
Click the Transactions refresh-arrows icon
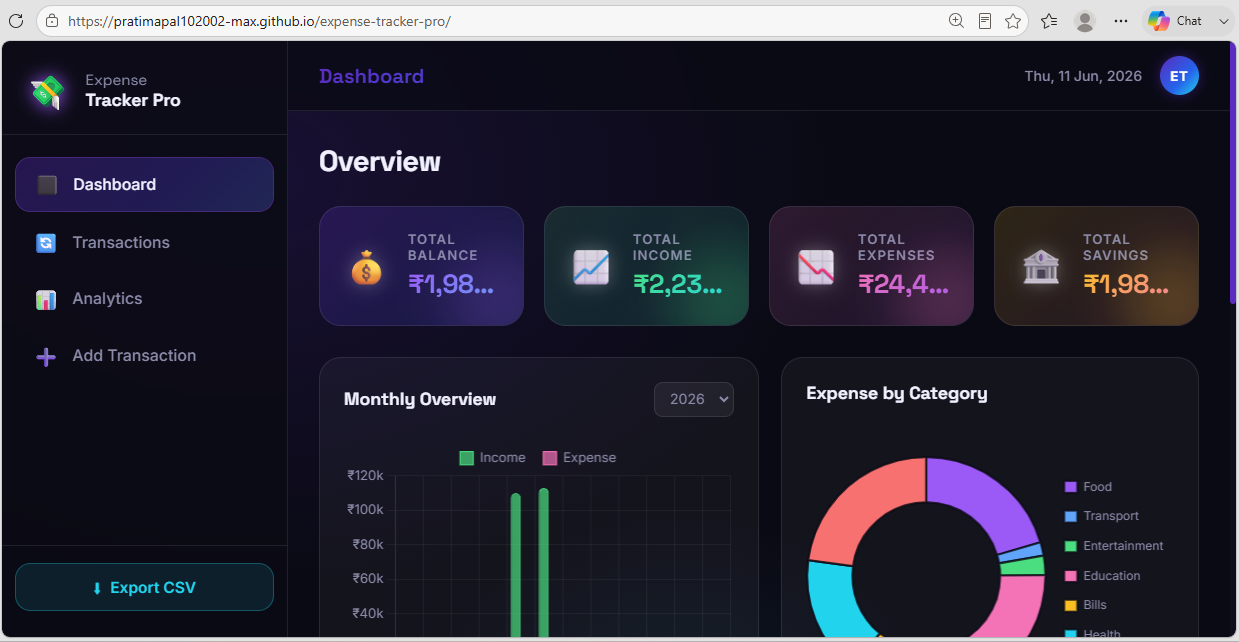(46, 243)
